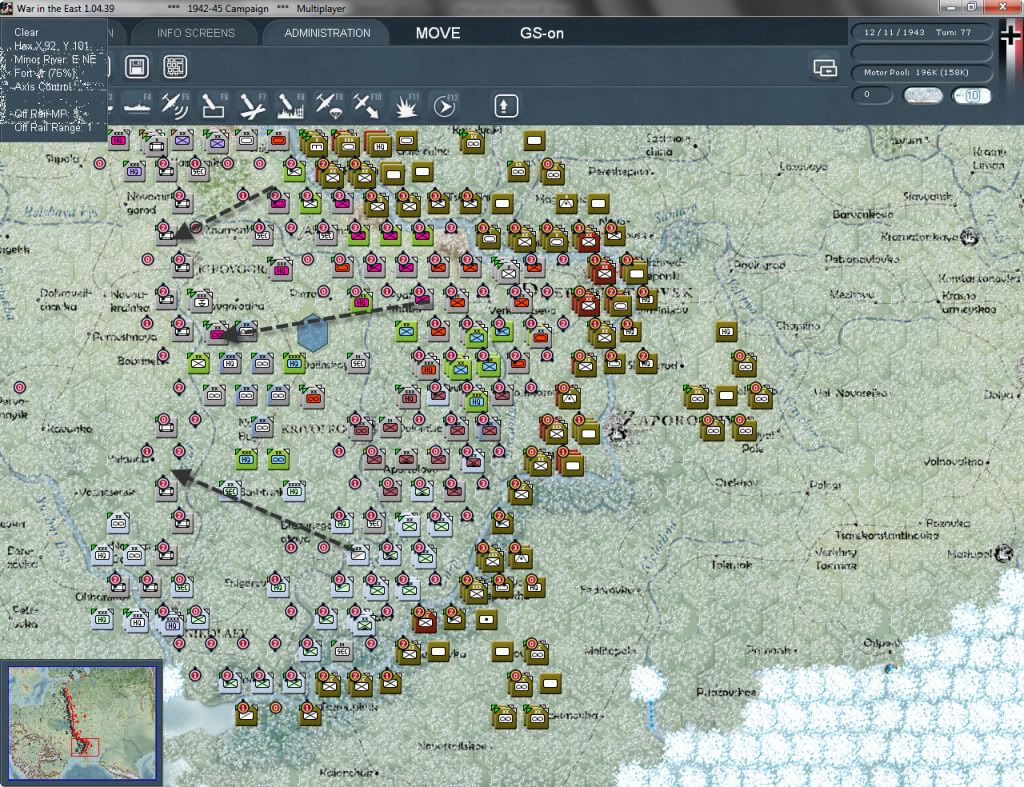Click the floppy disk save game icon
This screenshot has width=1024, height=787.
pos(137,67)
